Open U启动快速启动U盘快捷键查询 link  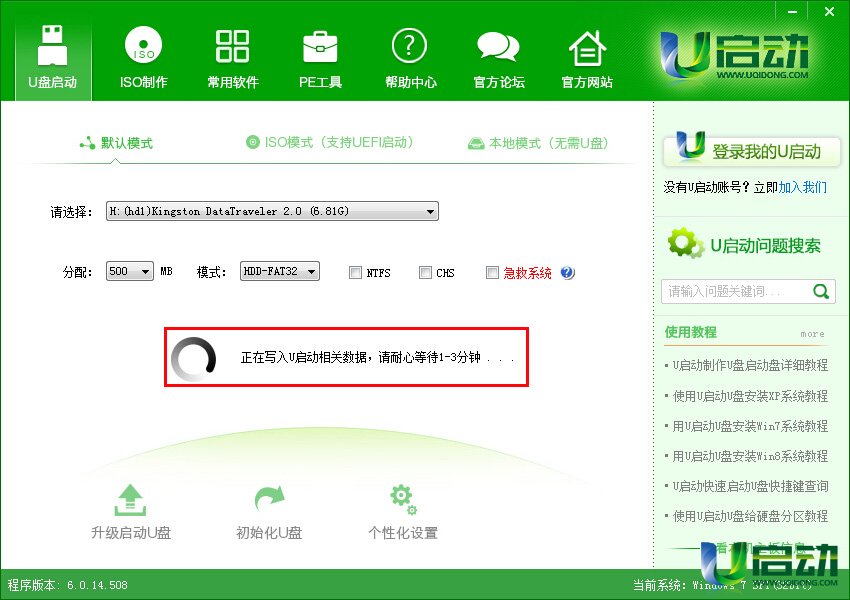coord(750,486)
